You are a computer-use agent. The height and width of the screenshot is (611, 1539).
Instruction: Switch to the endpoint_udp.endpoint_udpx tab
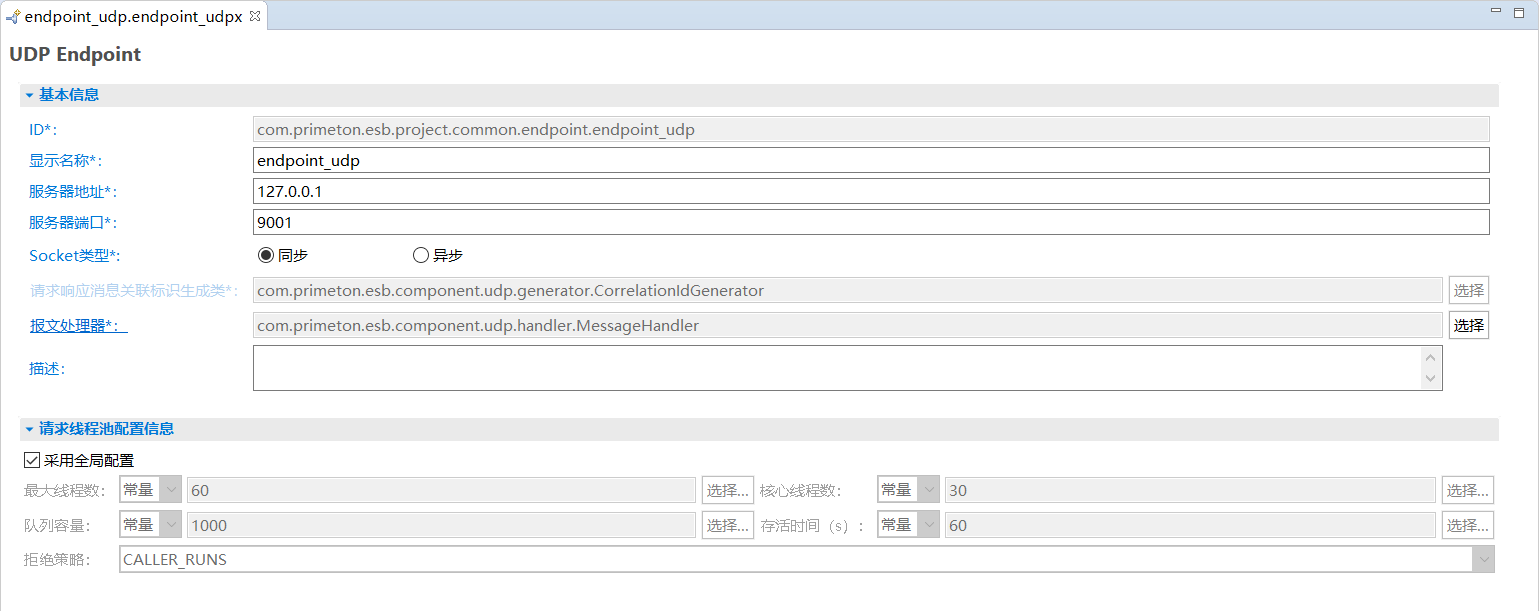pyautogui.click(x=132, y=17)
